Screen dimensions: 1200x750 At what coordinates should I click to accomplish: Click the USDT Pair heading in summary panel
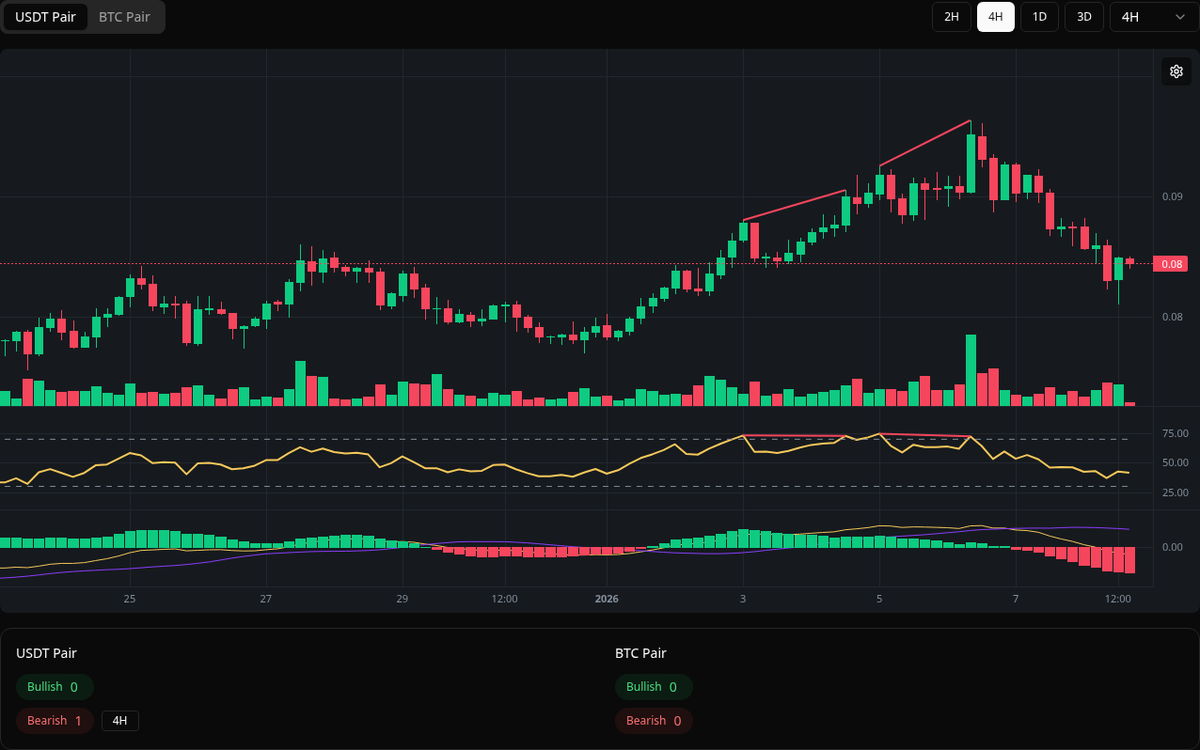click(x=46, y=653)
